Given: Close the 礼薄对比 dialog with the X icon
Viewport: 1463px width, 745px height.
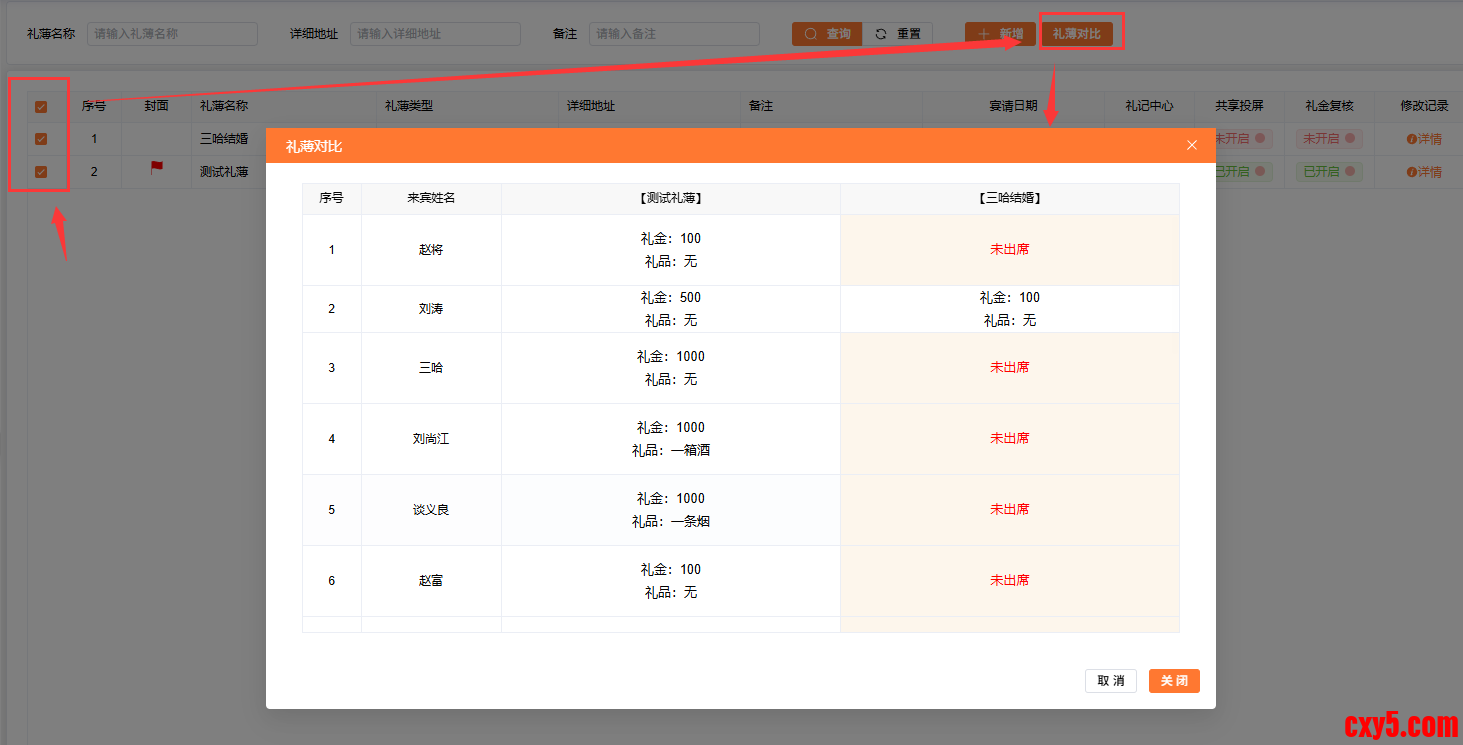Looking at the screenshot, I should [1191, 145].
